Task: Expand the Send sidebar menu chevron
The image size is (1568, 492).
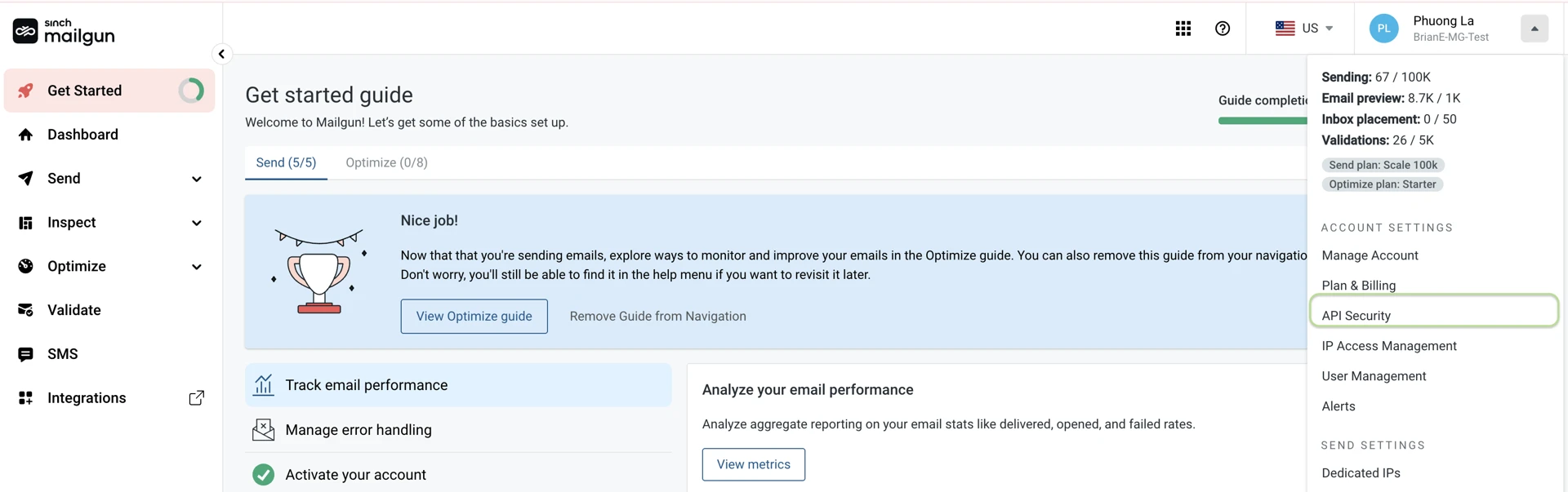Action: (197, 180)
